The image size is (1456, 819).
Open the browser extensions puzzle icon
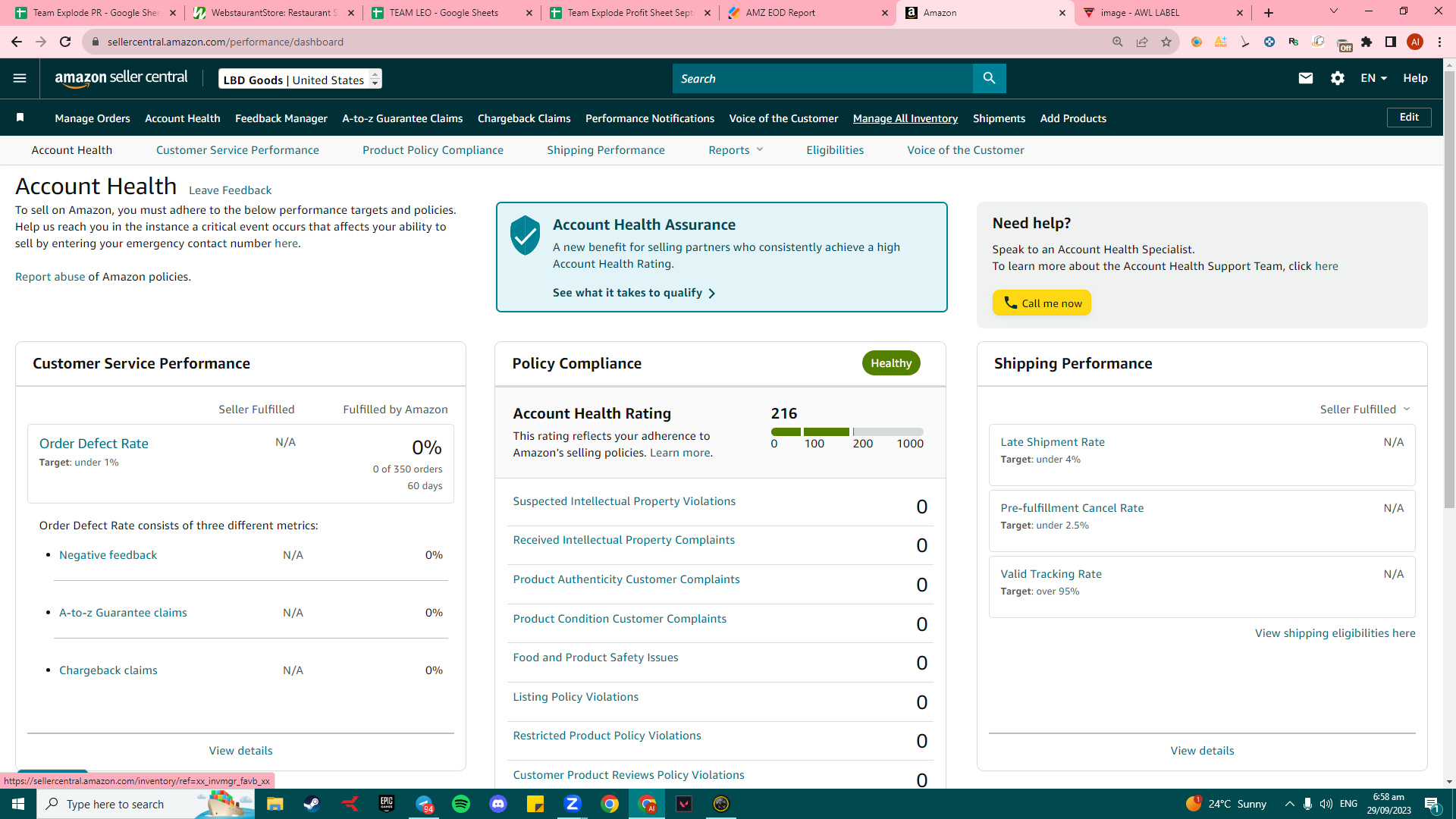coord(1367,42)
